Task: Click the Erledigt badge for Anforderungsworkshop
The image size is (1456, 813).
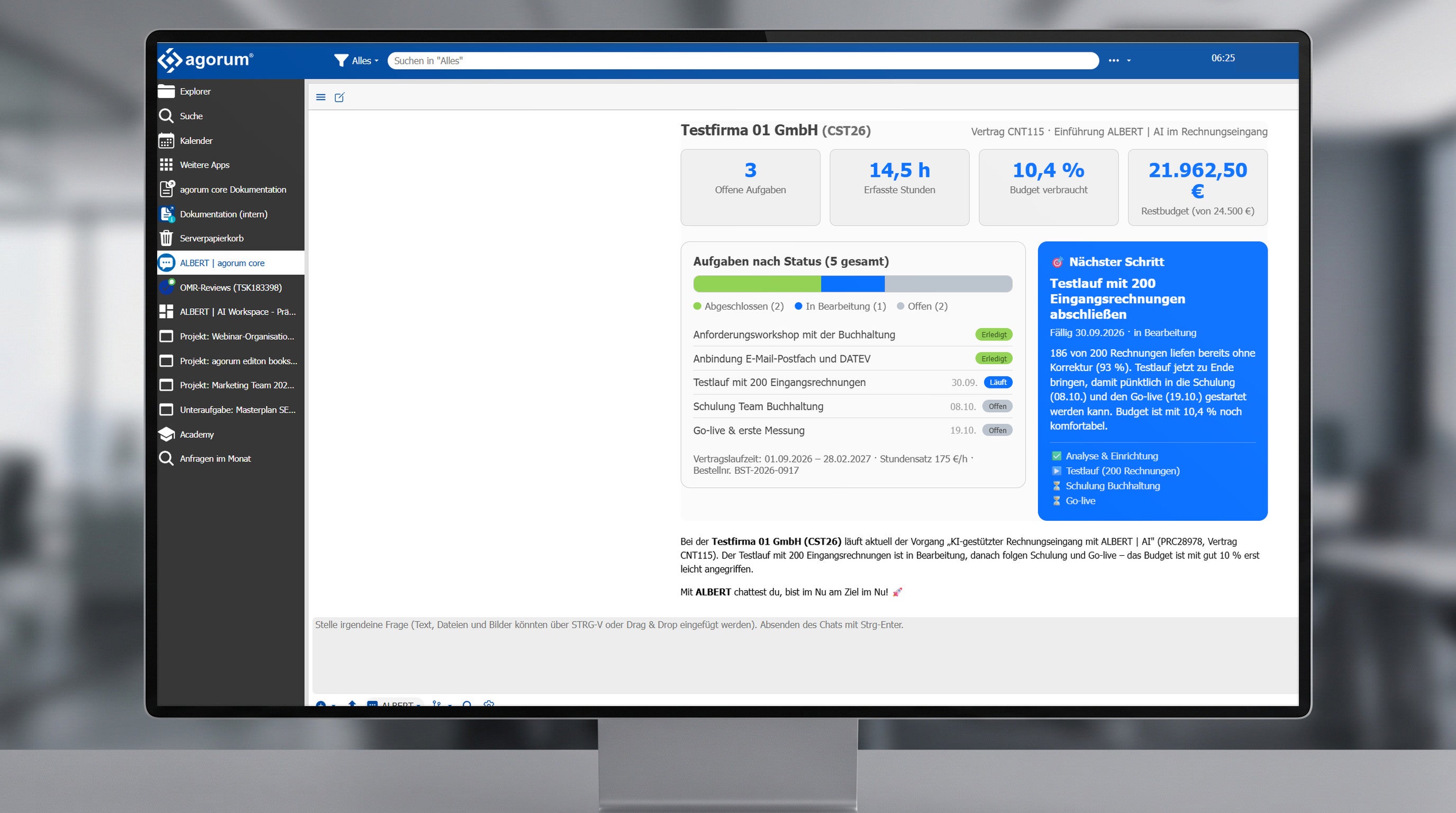Action: [x=994, y=335]
